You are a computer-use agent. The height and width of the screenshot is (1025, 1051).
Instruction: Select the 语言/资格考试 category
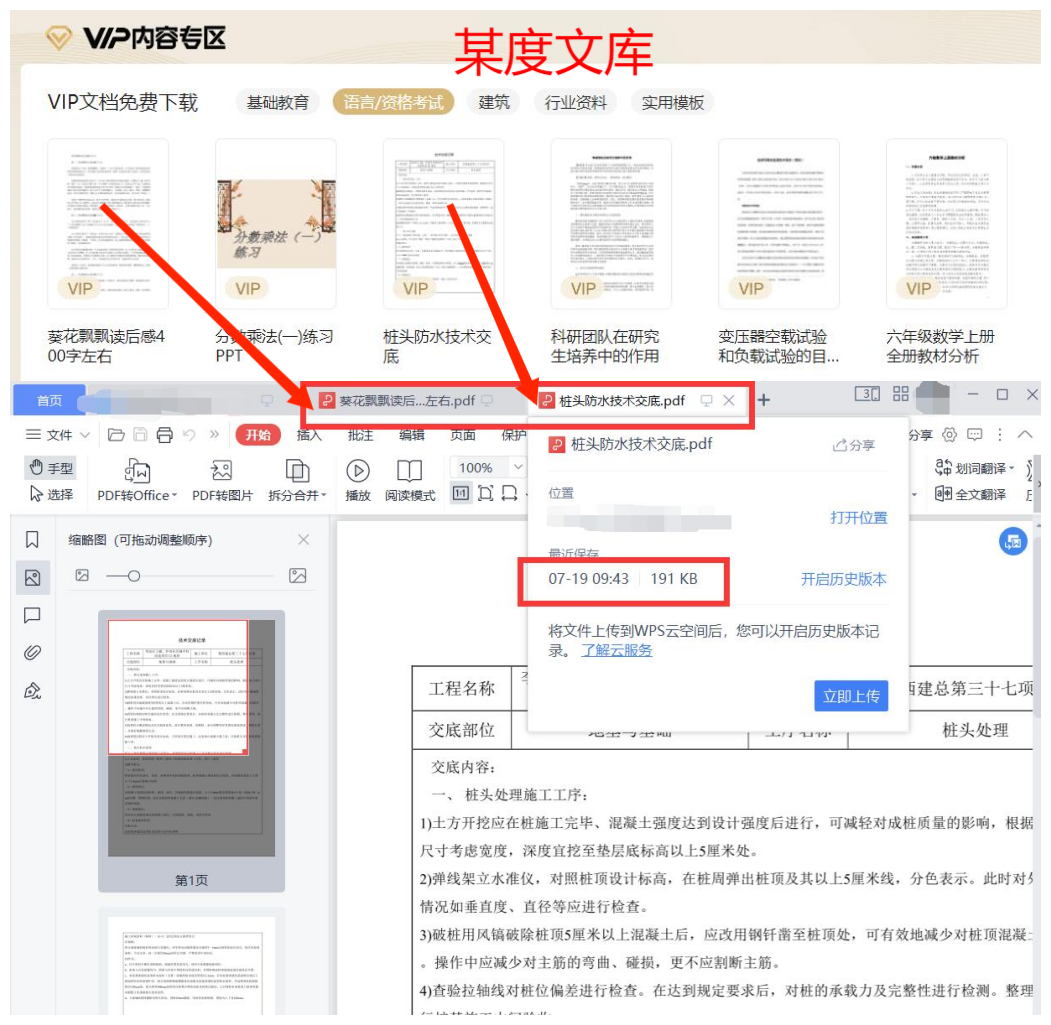tap(393, 102)
